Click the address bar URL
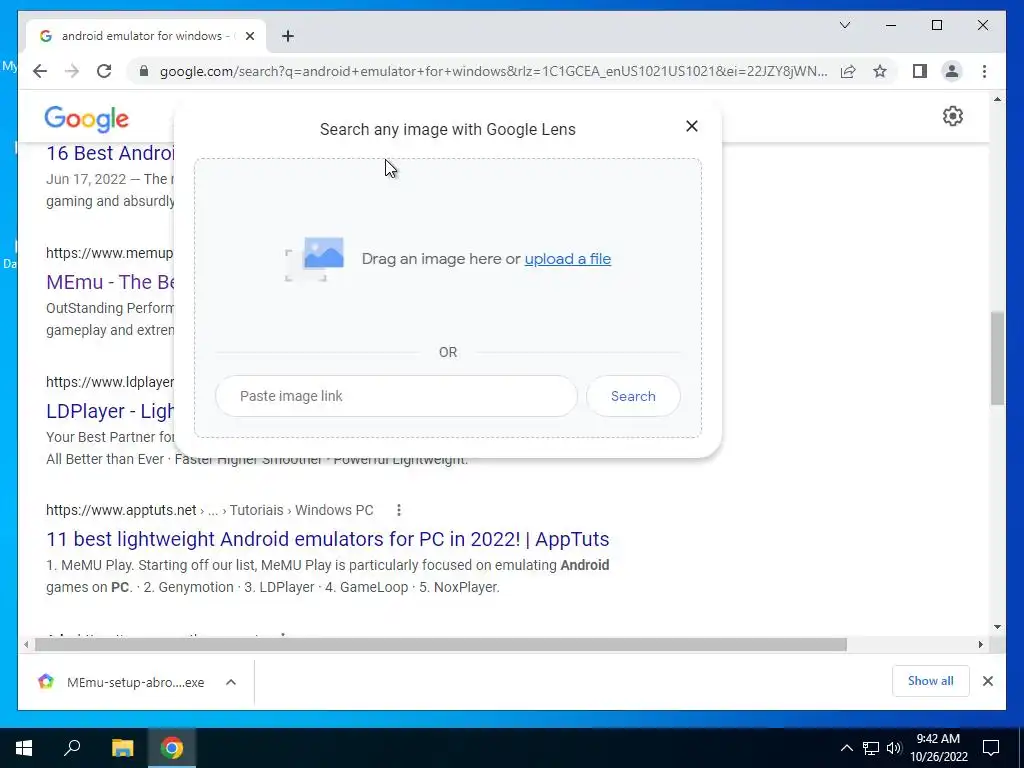1024x768 pixels. (493, 71)
